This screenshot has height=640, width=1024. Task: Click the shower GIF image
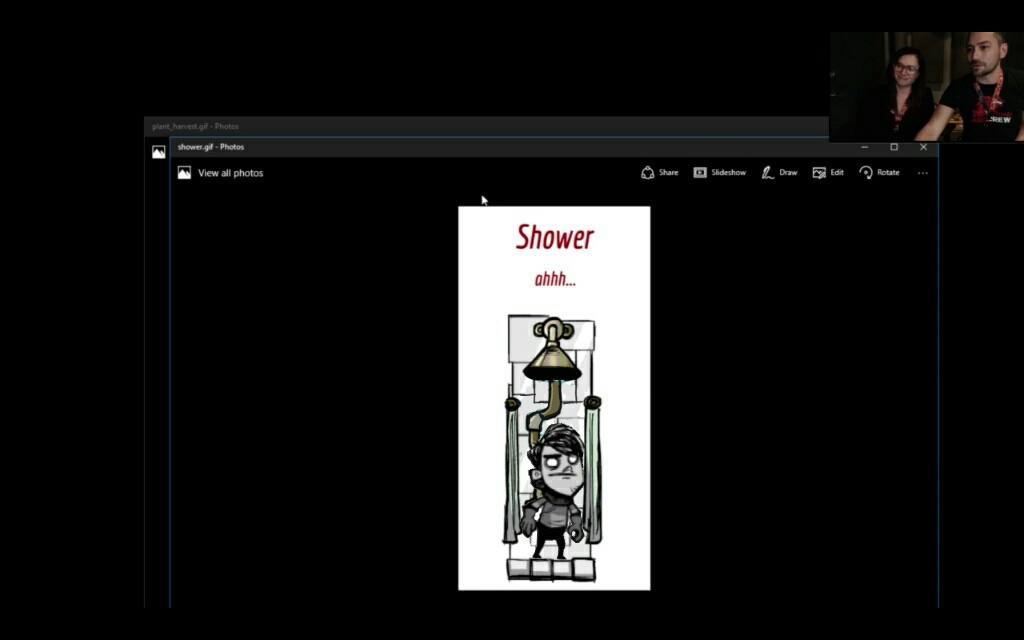pyautogui.click(x=554, y=398)
